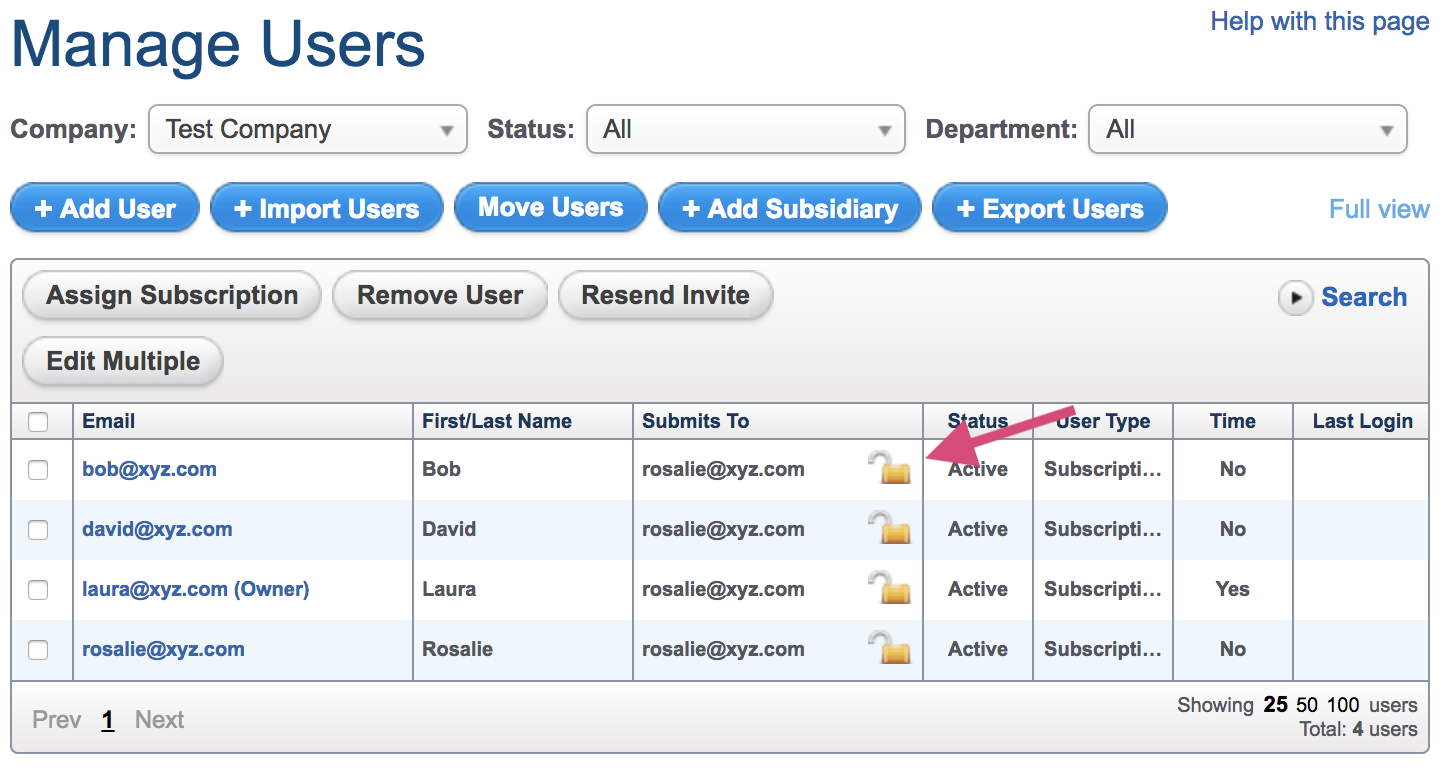Tick the checkbox next to rosalie@xyz.com email link
This screenshot has height=770, width=1448.
38,650
